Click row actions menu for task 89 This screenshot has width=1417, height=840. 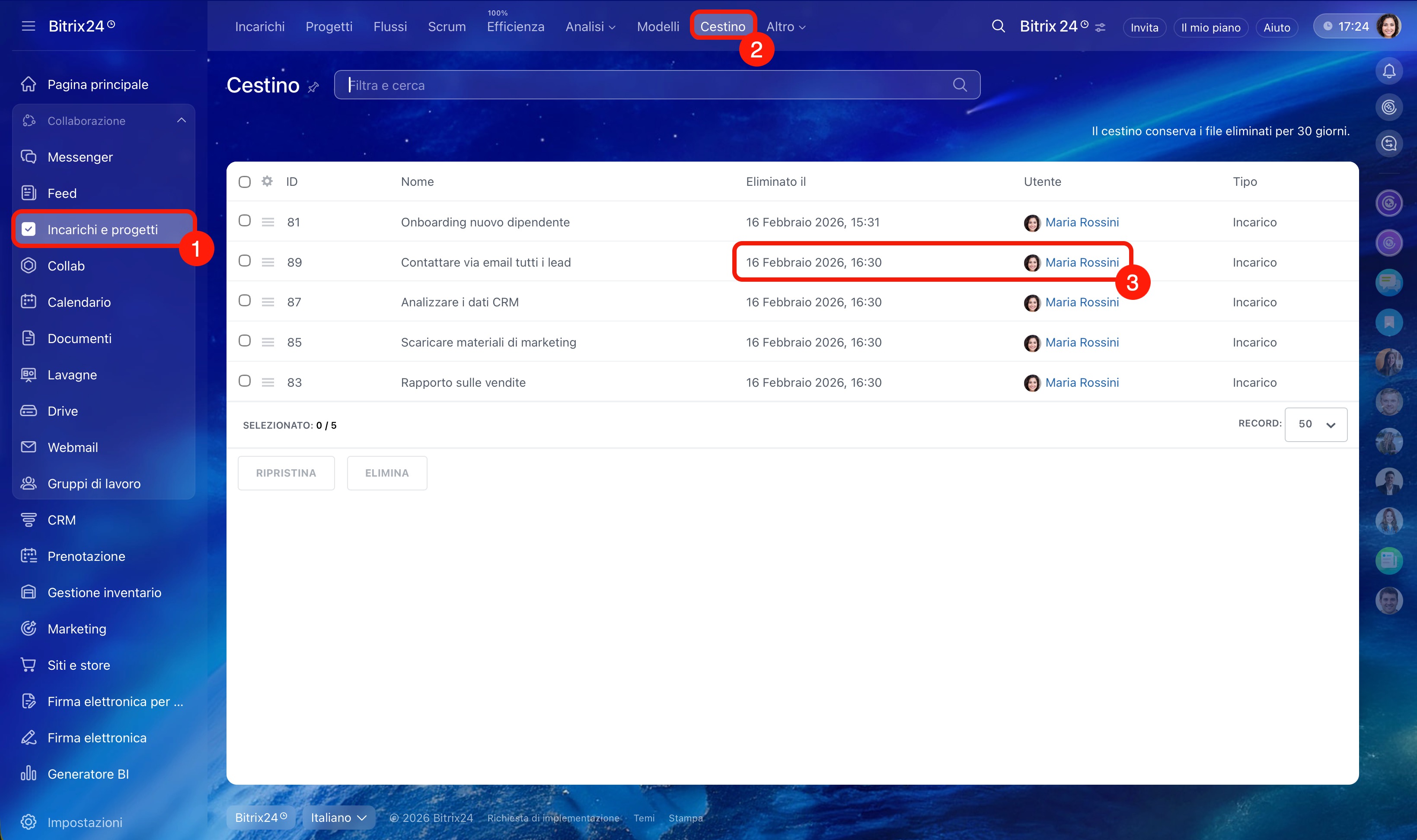coord(268,262)
